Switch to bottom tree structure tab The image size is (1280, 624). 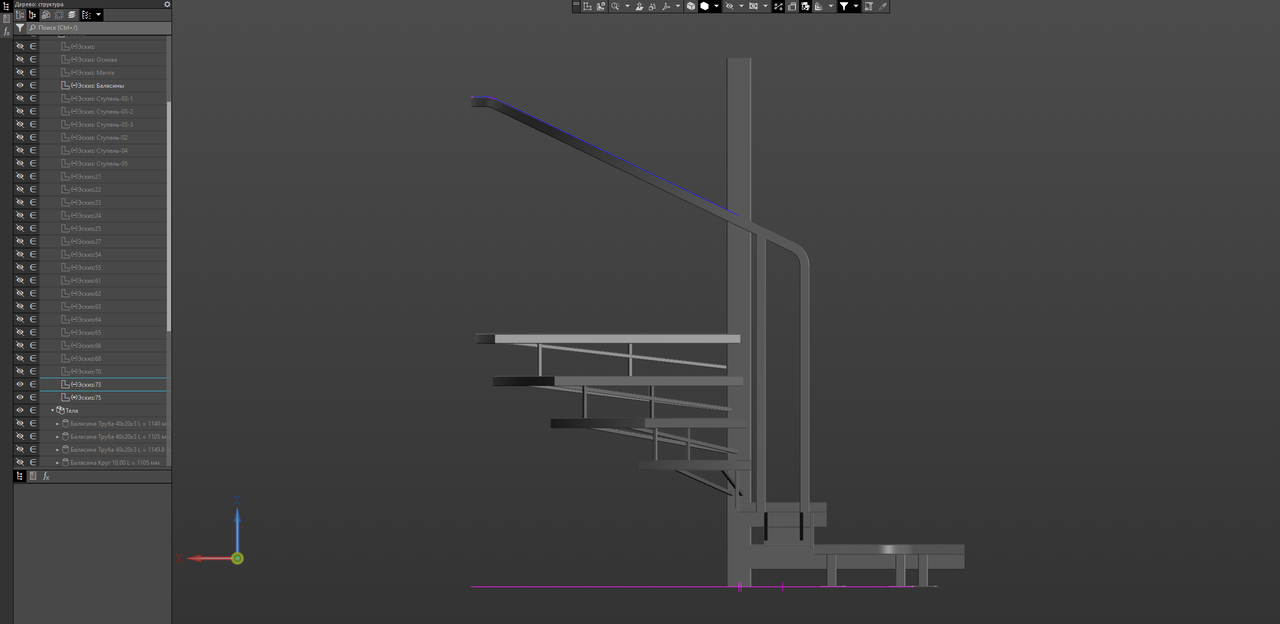point(20,476)
